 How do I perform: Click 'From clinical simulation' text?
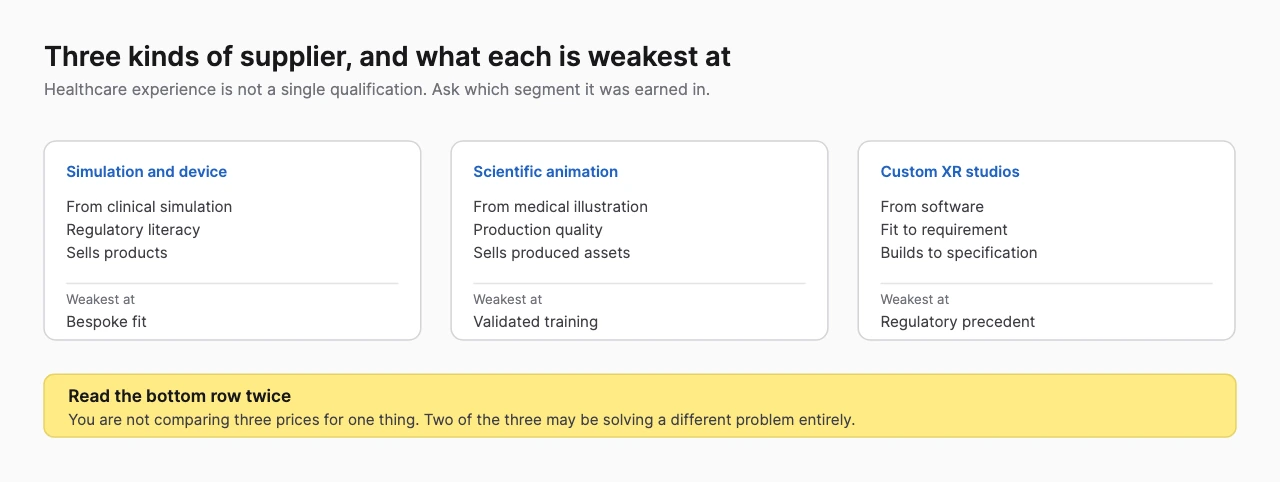click(x=149, y=207)
